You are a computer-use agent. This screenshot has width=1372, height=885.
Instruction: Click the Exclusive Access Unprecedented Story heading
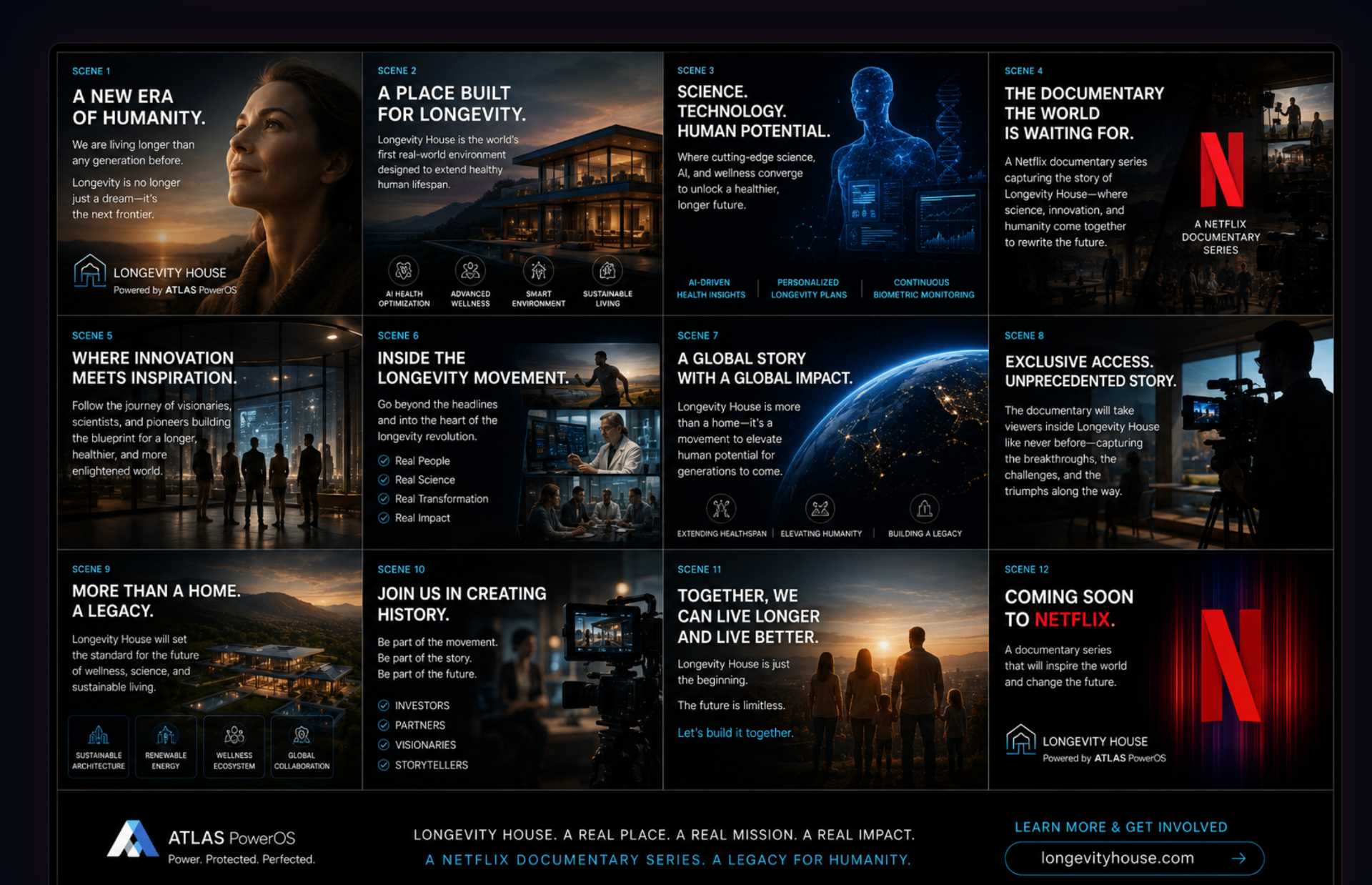coord(1090,371)
